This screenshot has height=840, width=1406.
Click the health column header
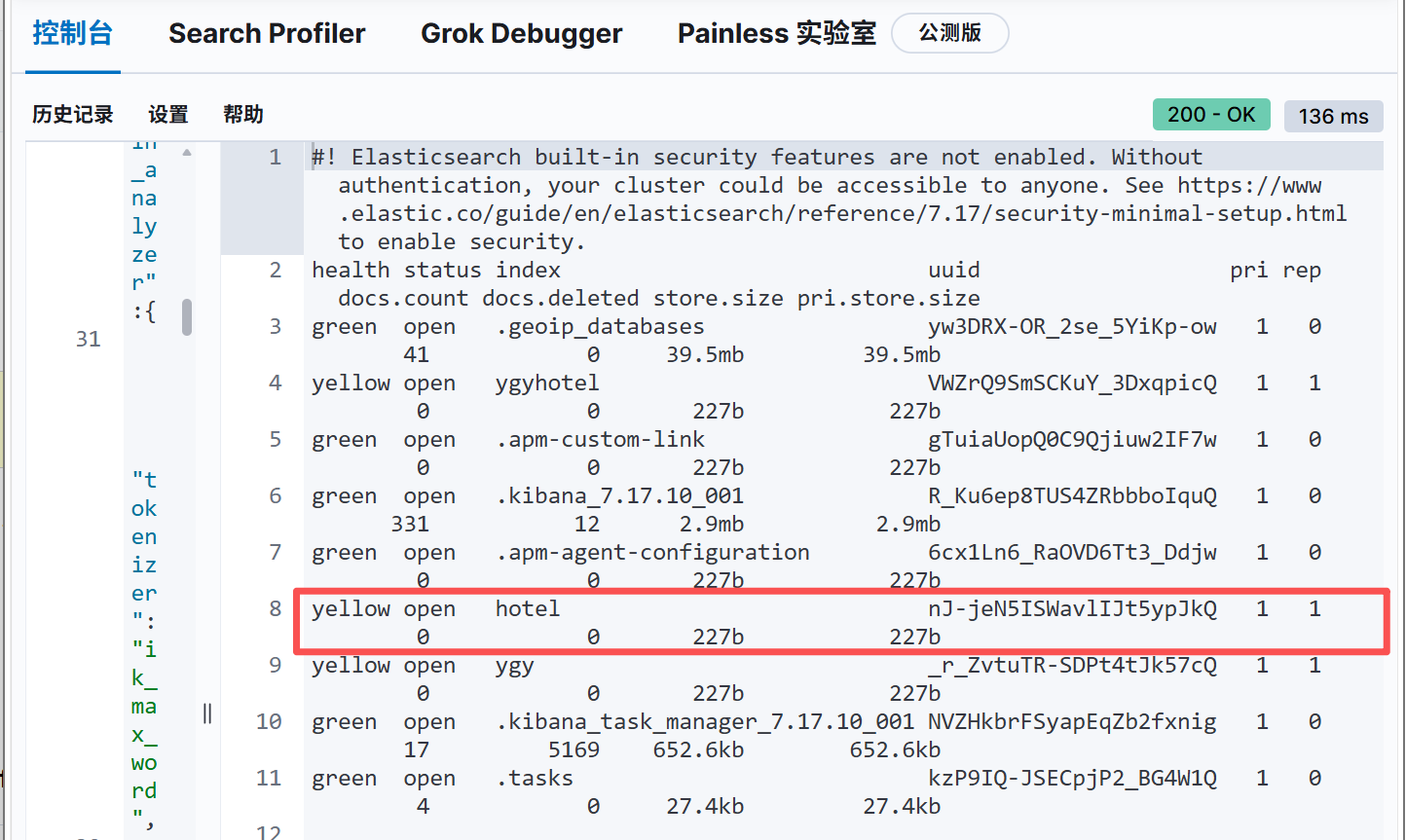pos(351,270)
